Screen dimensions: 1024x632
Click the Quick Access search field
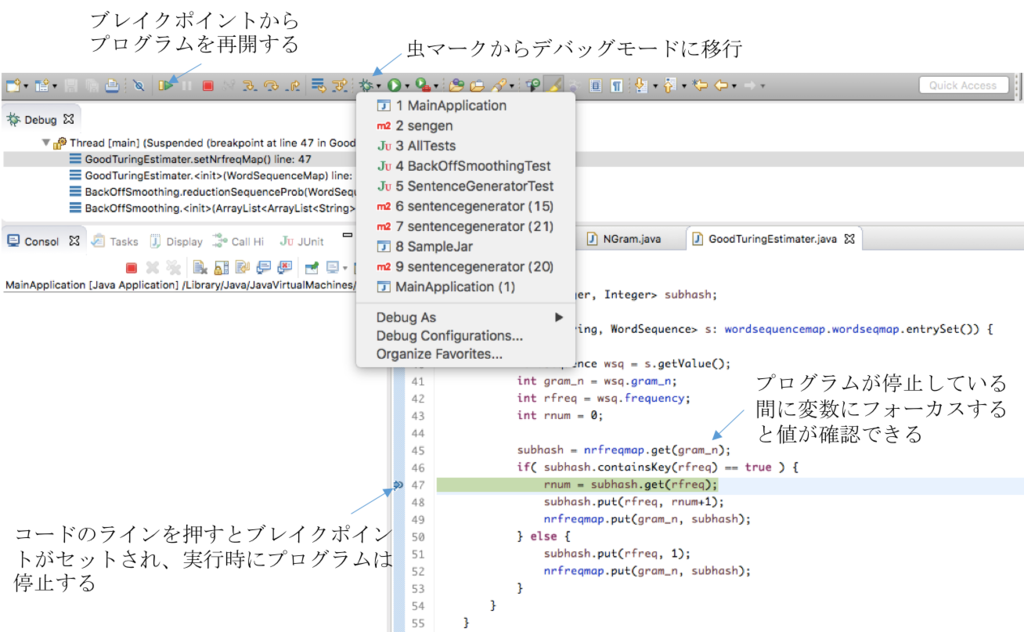pos(963,86)
